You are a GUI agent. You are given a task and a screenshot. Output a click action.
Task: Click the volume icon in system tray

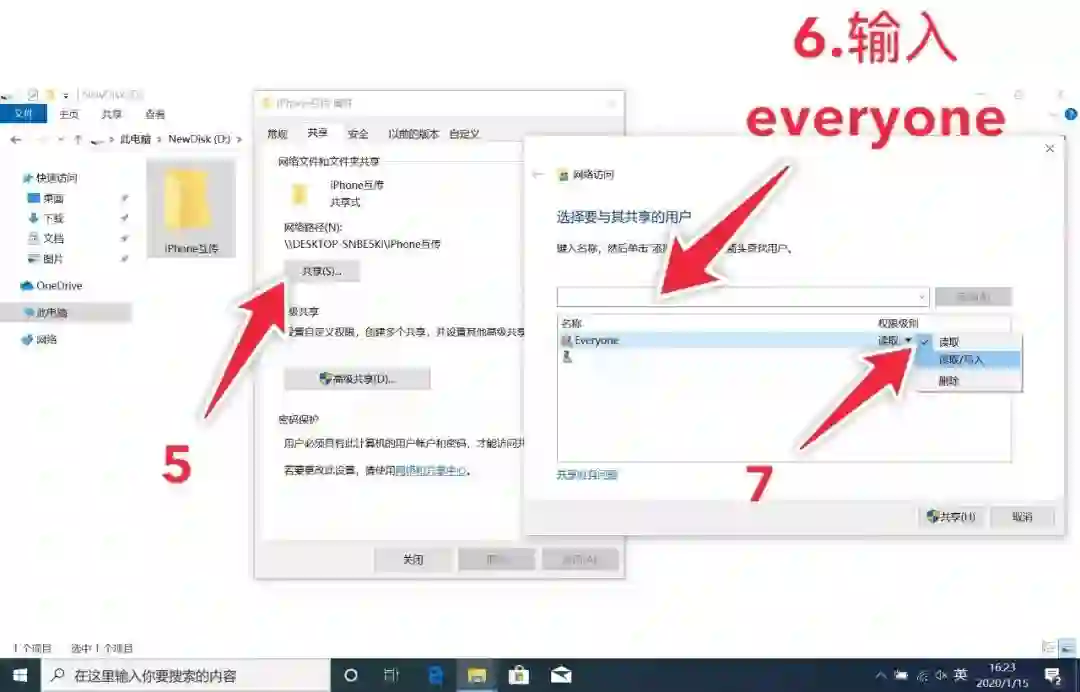click(941, 675)
